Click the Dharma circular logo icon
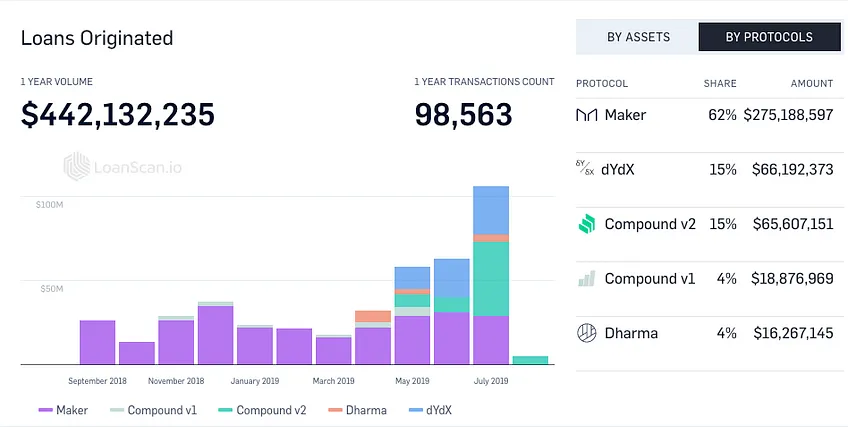848x427 pixels. pos(587,333)
